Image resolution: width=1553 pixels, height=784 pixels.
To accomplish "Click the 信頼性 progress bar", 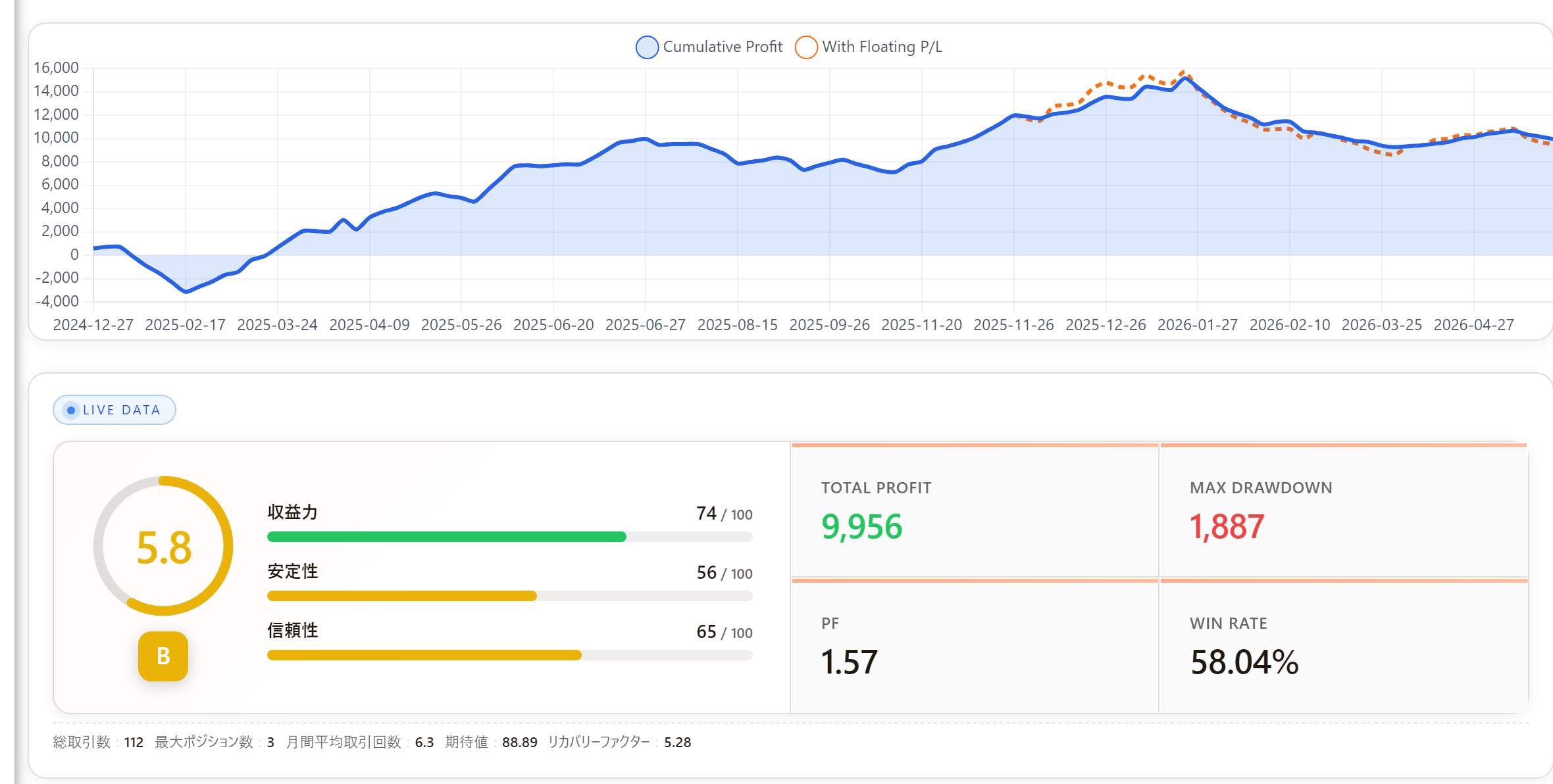I will coord(509,655).
